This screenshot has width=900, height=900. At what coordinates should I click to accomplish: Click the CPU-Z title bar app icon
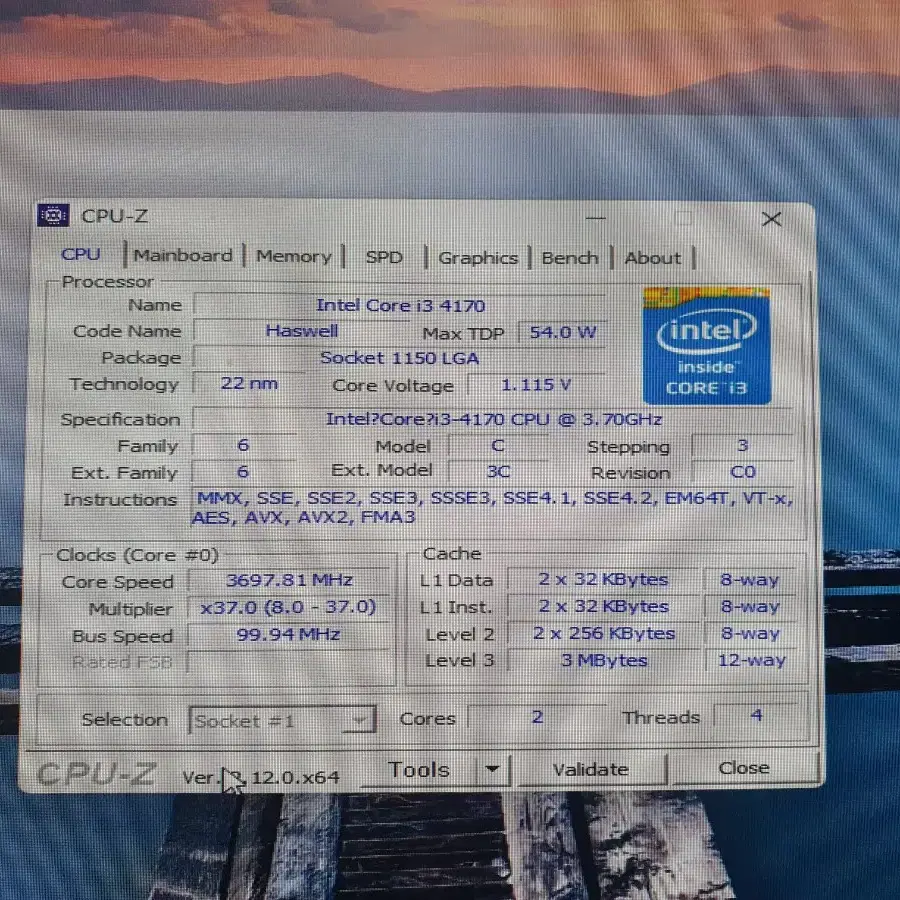click(53, 215)
